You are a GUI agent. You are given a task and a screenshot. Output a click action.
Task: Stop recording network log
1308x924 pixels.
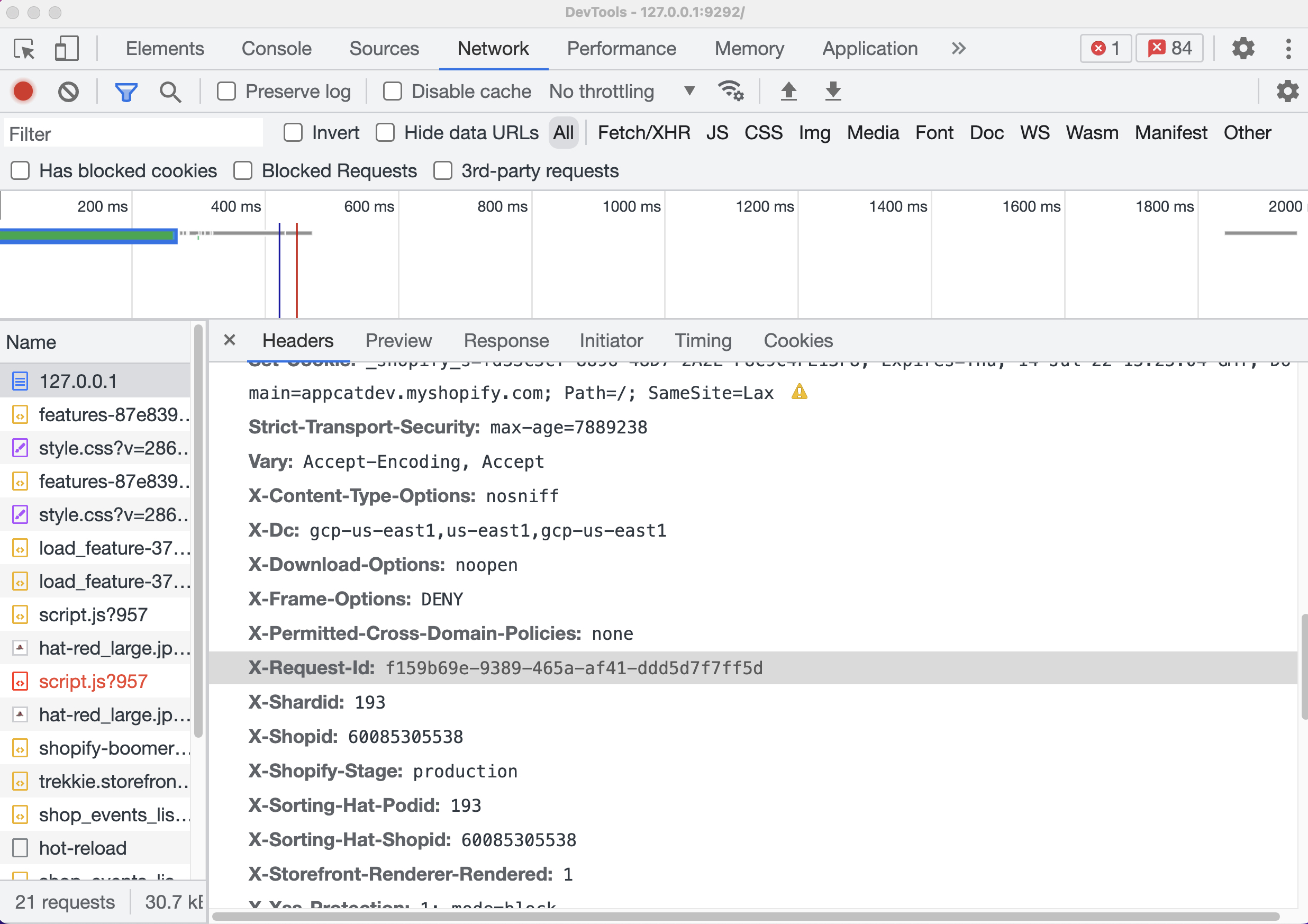point(23,91)
